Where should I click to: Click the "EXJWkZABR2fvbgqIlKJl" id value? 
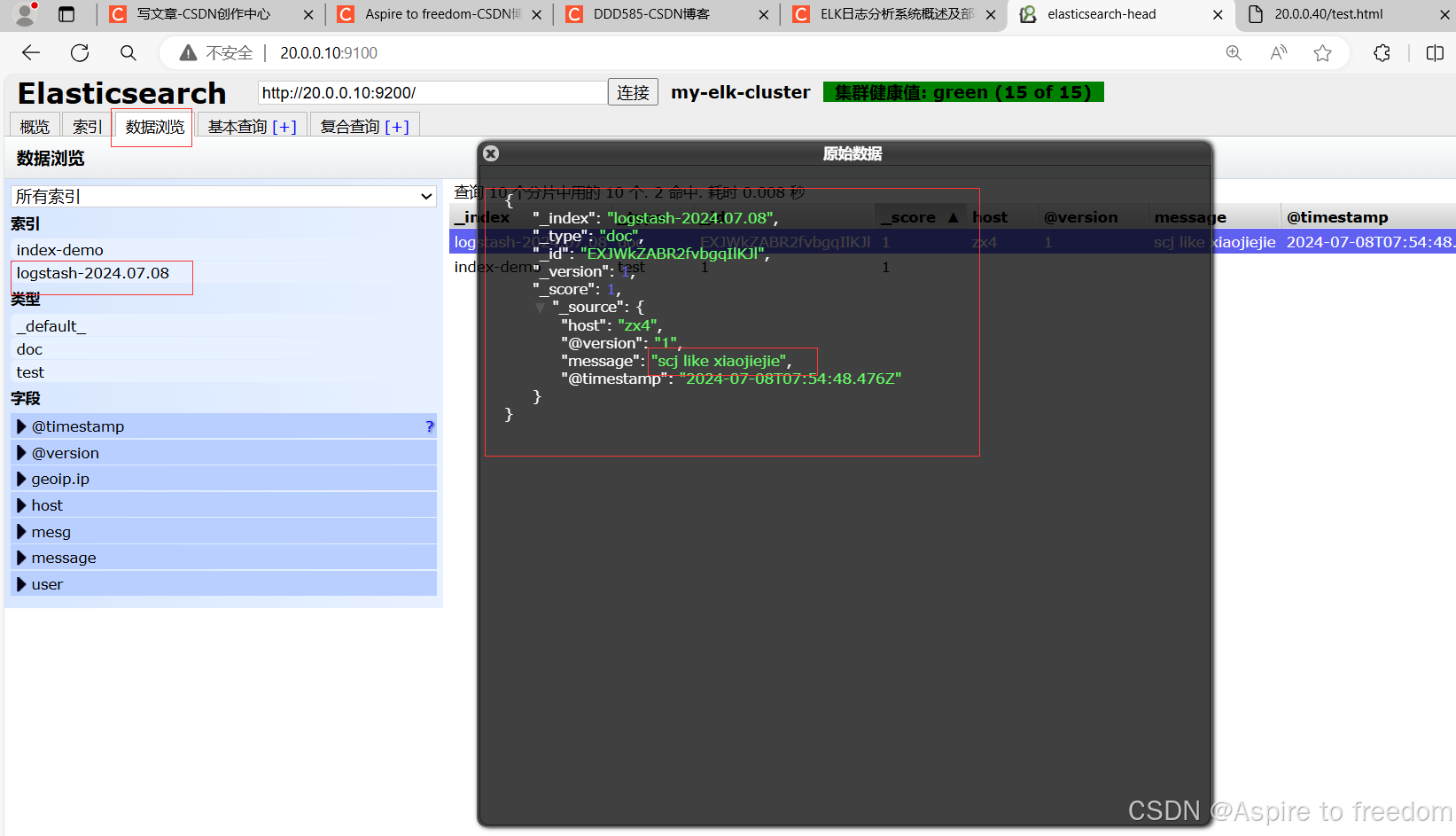(x=672, y=254)
